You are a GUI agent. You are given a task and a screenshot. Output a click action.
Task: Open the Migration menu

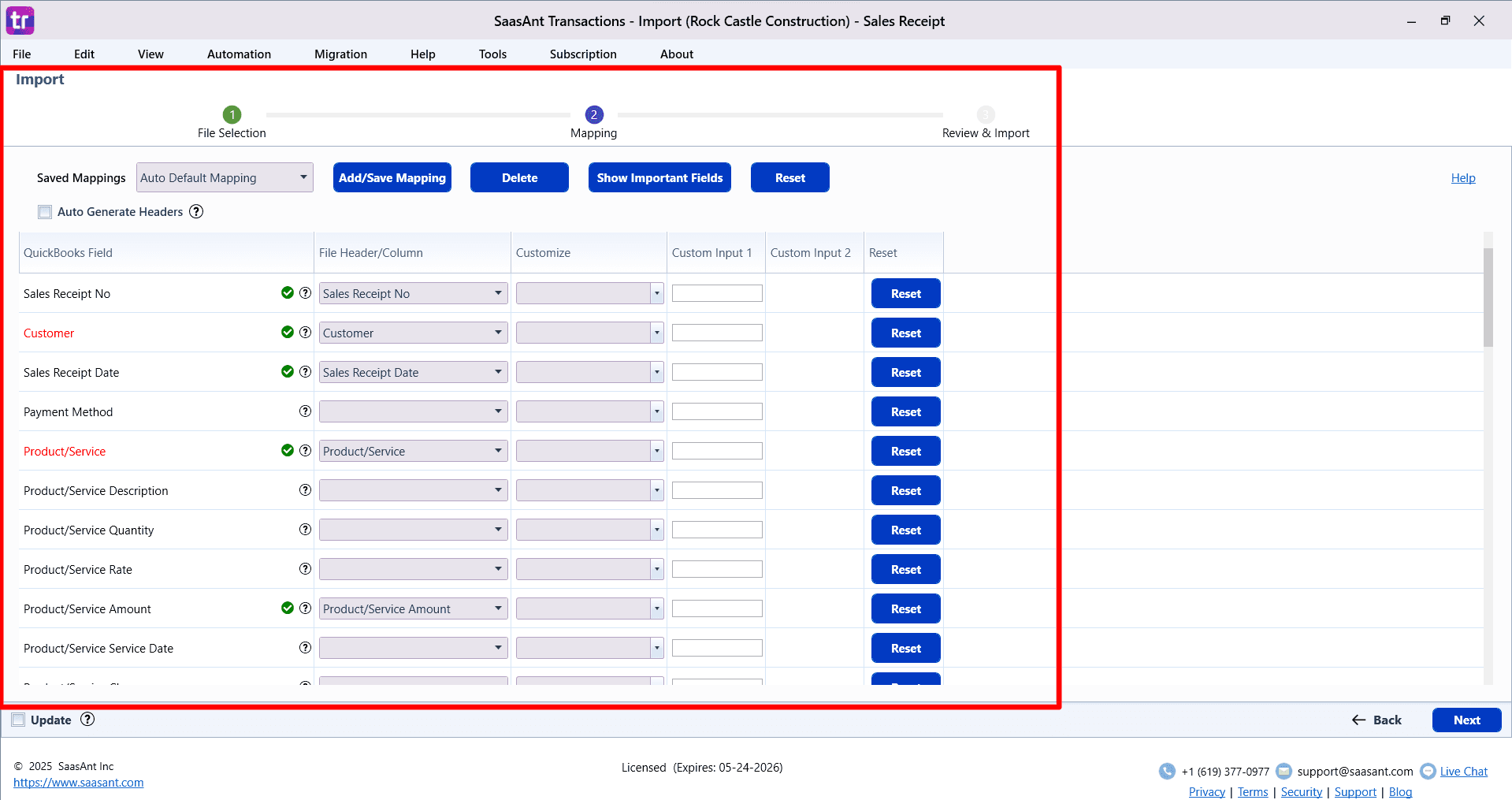340,54
